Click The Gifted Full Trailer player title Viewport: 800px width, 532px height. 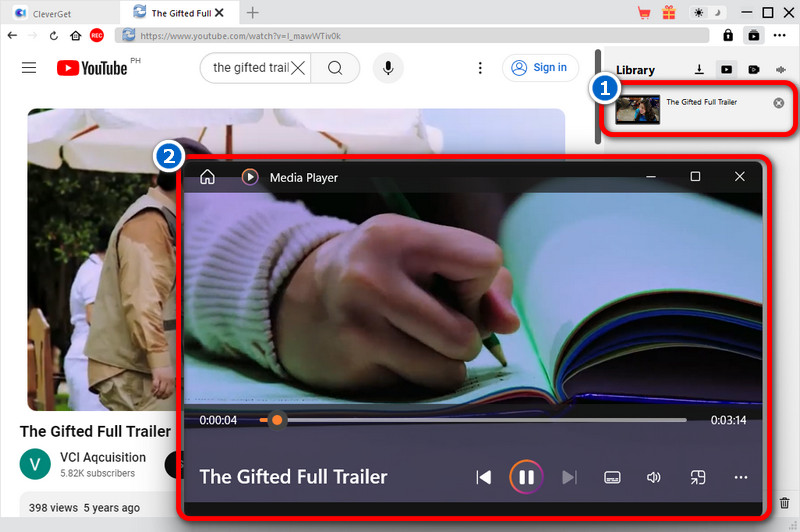[293, 477]
